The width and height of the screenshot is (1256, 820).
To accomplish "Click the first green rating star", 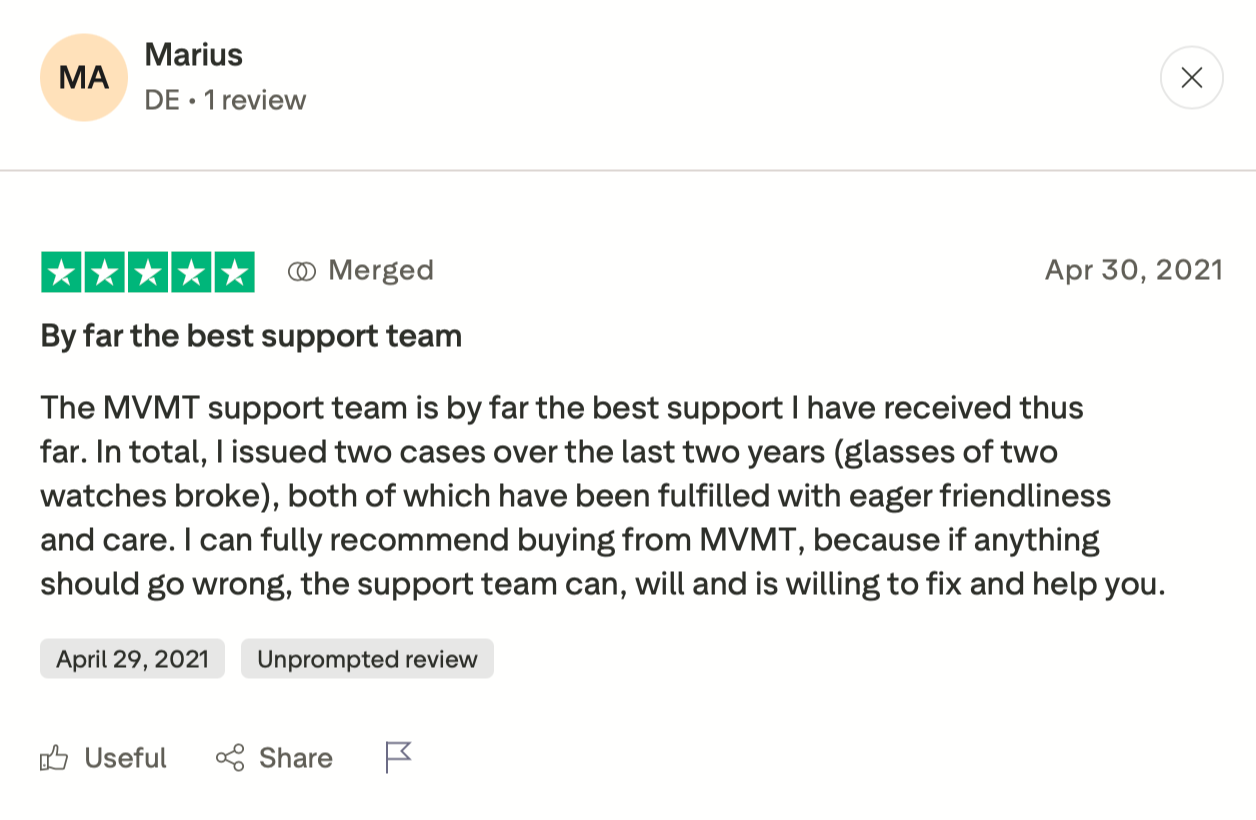I will pos(62,272).
